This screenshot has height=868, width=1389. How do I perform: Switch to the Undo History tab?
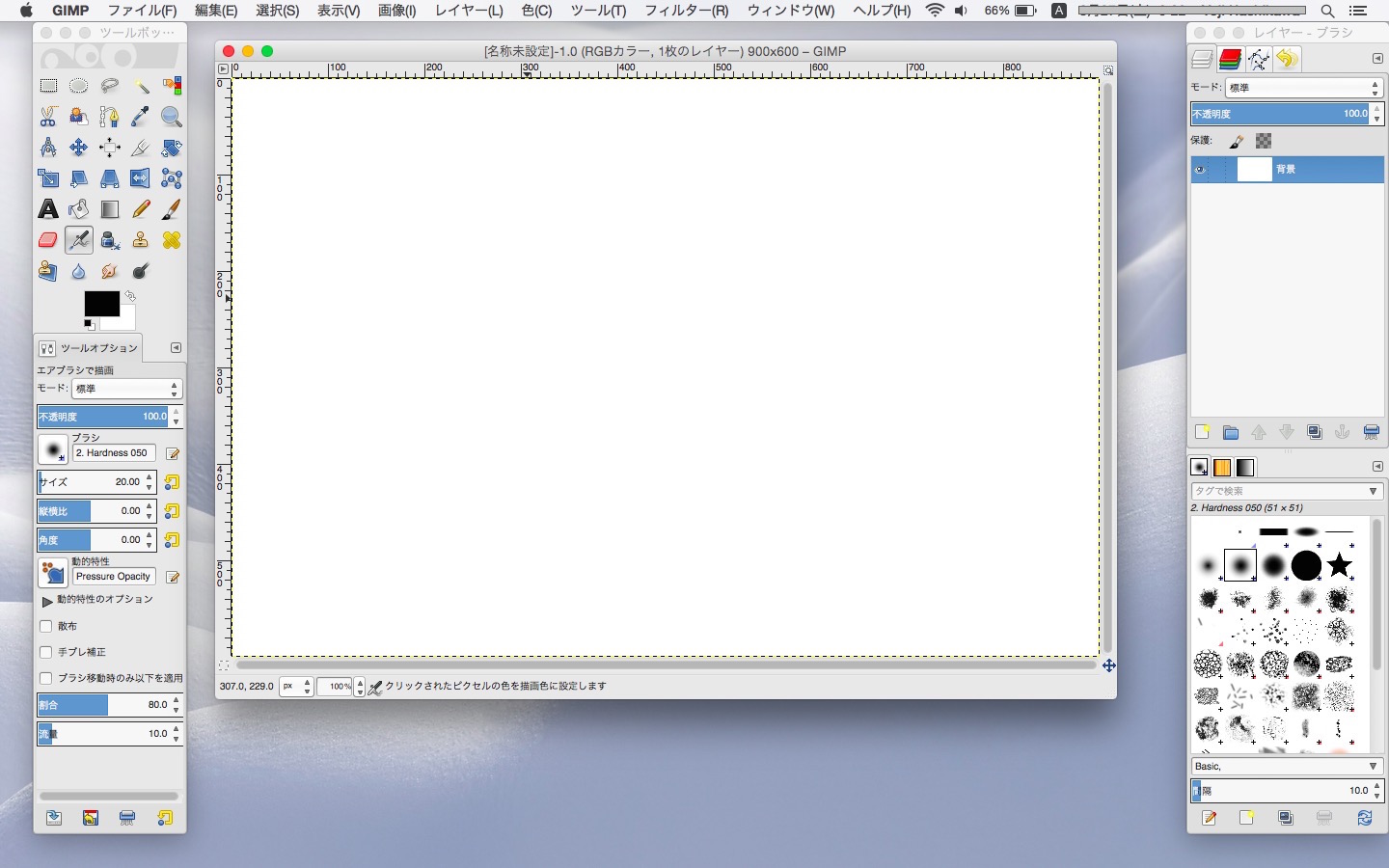(1287, 60)
